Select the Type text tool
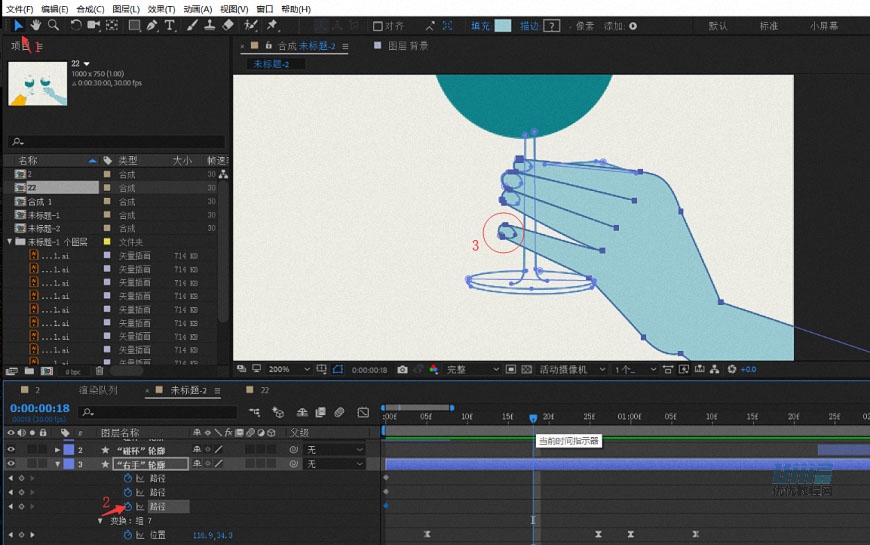The height and width of the screenshot is (545, 870). [170, 25]
